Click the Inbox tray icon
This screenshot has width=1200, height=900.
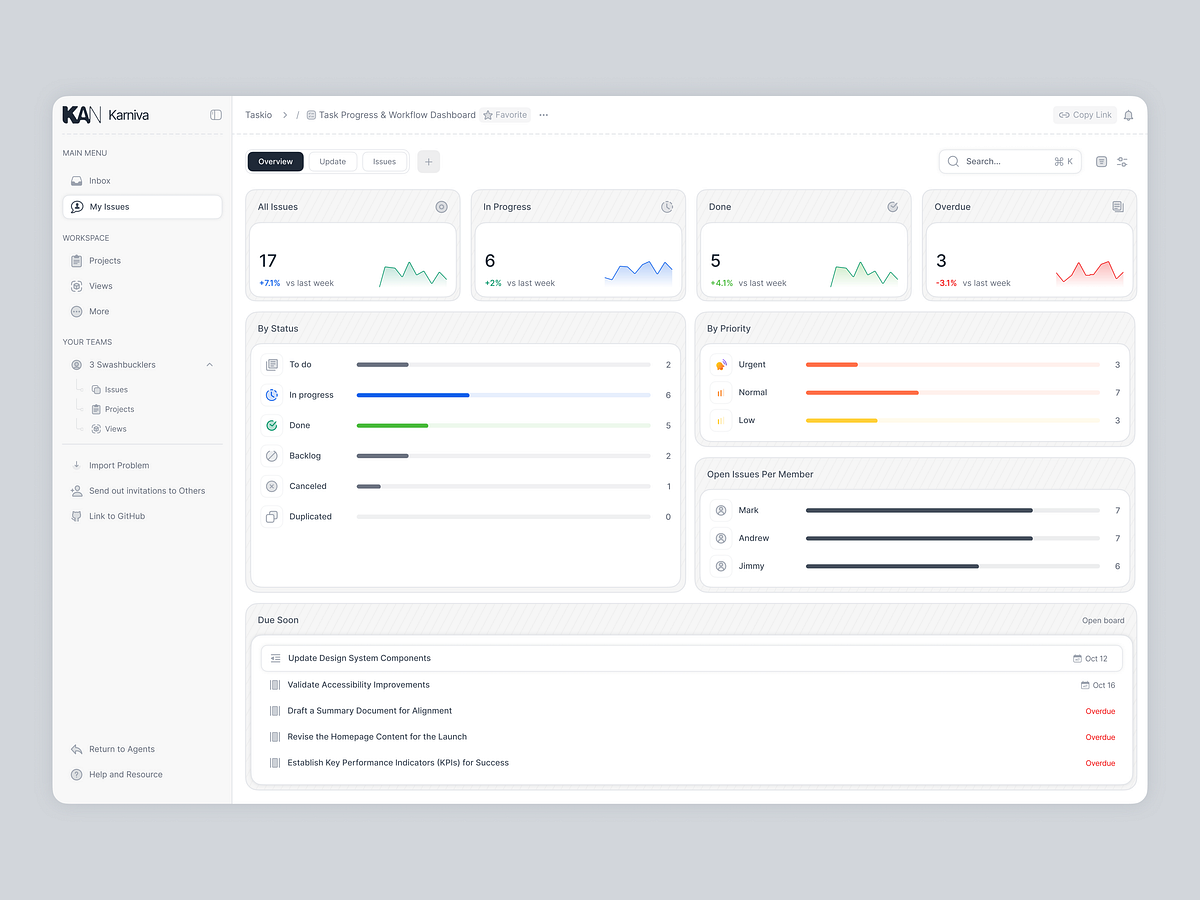click(x=77, y=181)
